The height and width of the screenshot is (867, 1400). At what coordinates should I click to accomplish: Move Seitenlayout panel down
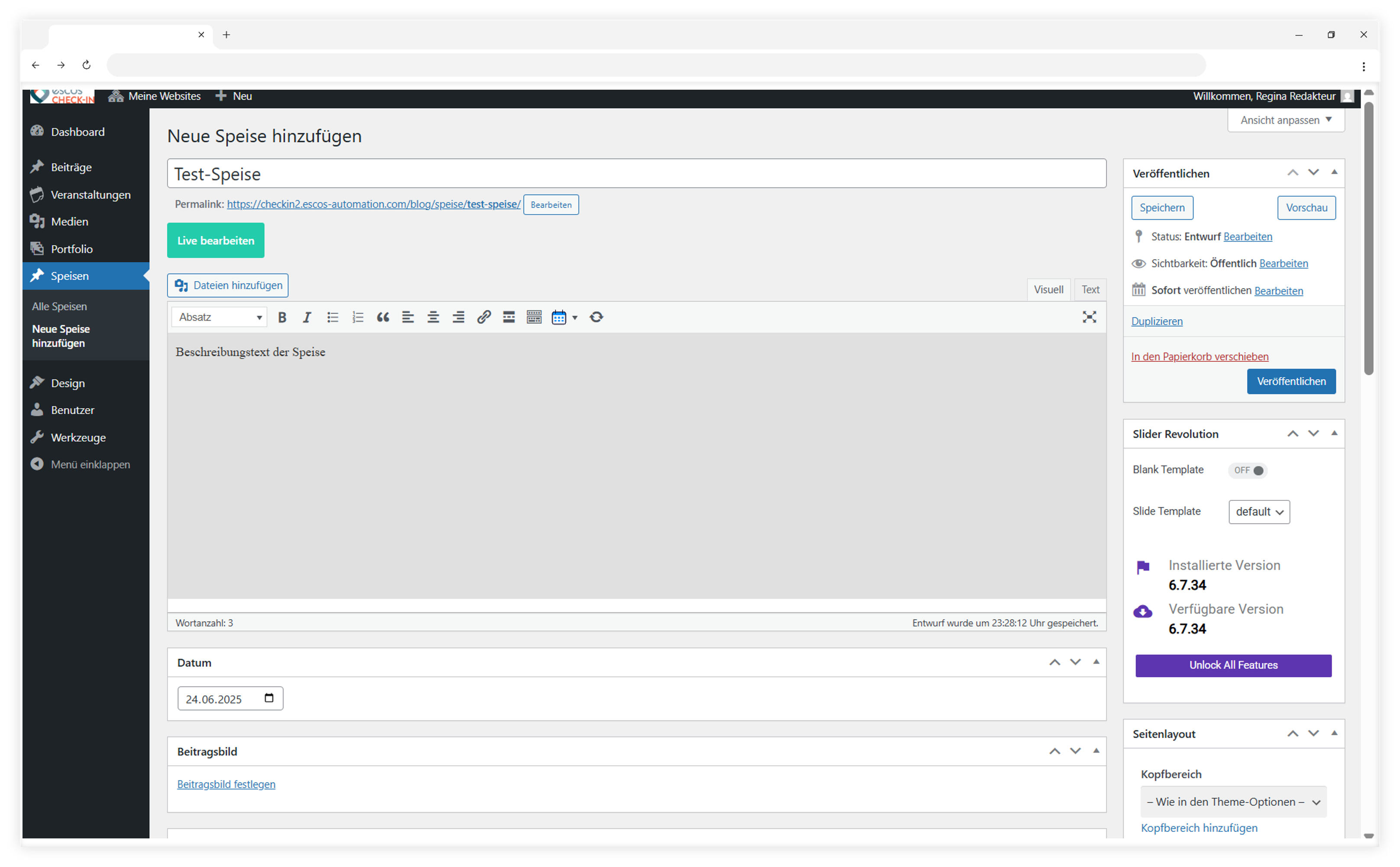tap(1313, 734)
